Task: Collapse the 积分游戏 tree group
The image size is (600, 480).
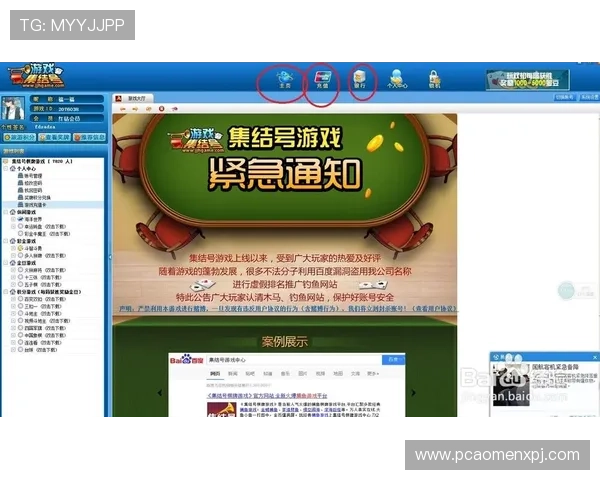Action: (x=6, y=292)
